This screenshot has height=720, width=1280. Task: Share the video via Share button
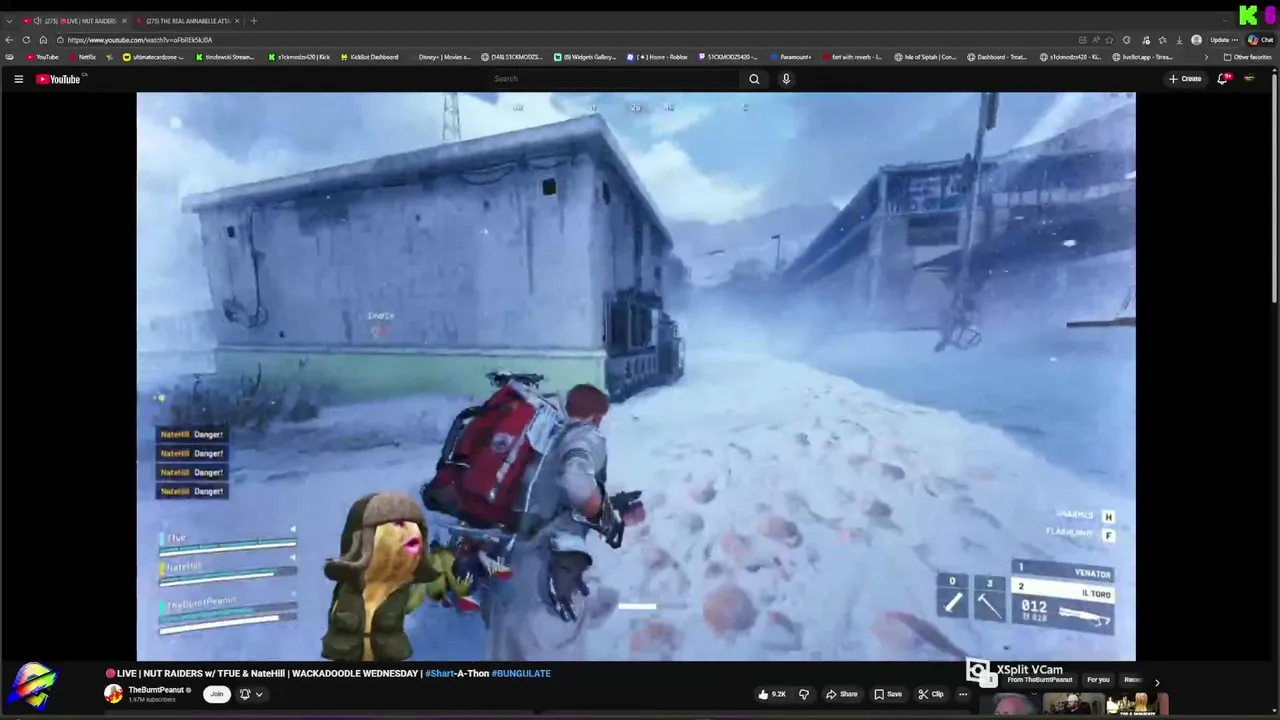[841, 694]
